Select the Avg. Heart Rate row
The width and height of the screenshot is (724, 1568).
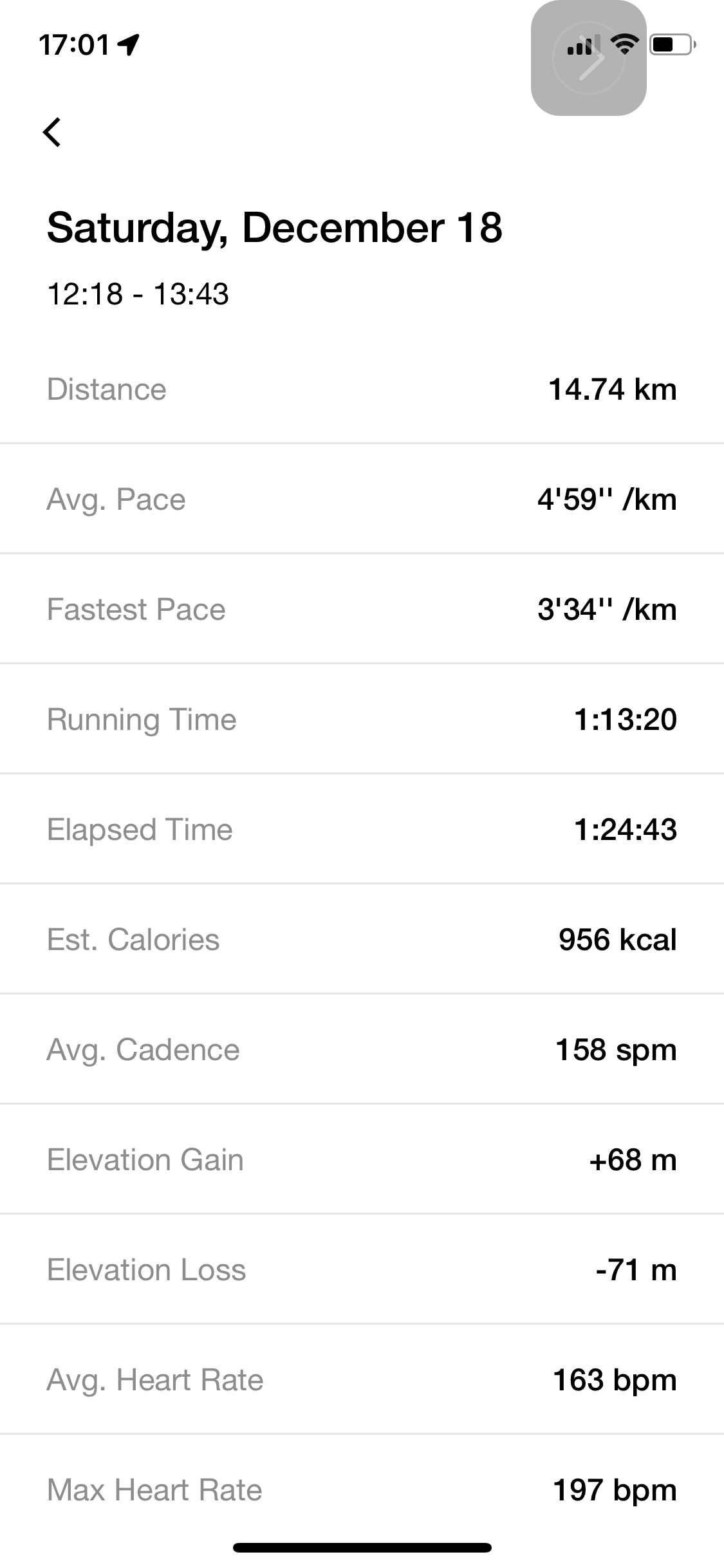pos(362,1380)
